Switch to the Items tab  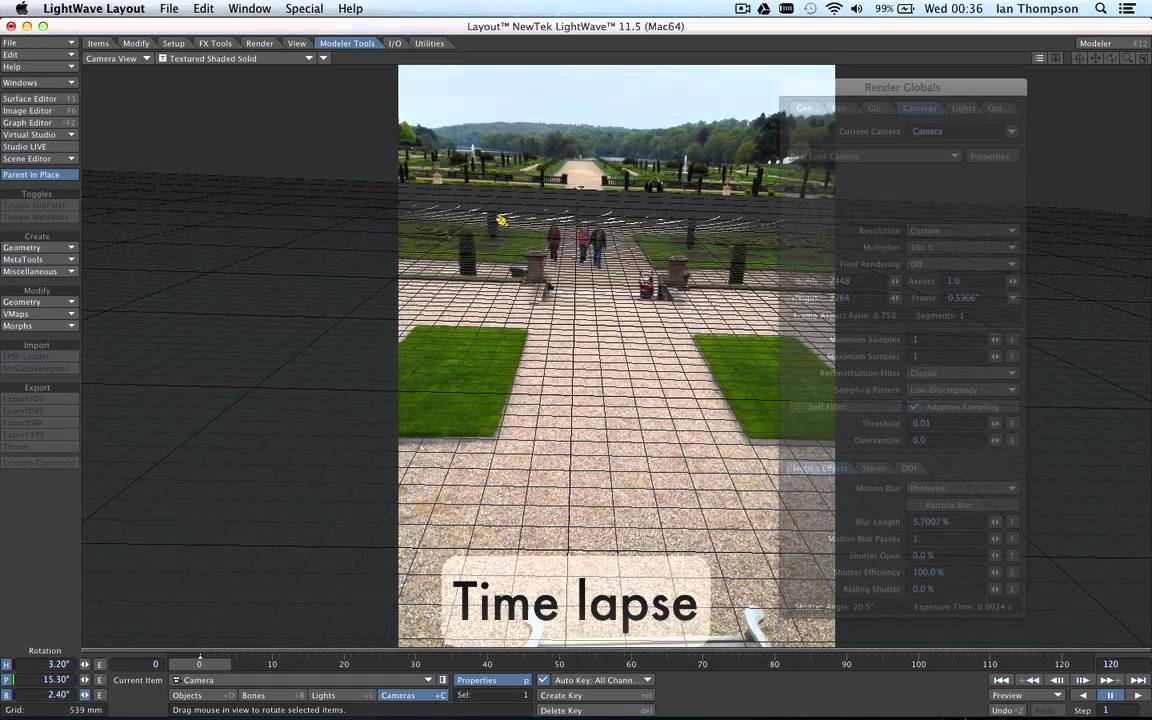click(x=98, y=43)
